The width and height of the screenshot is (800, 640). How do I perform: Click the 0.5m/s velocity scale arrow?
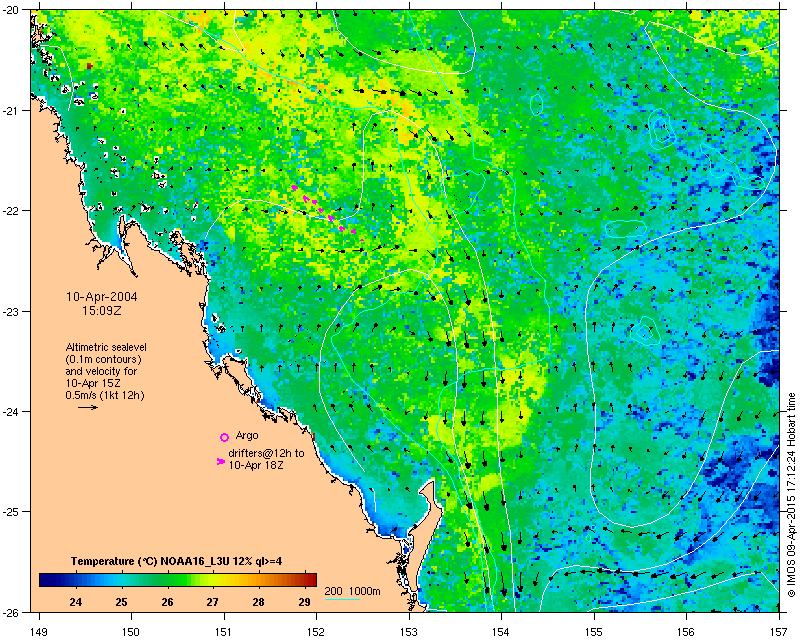(x=88, y=407)
